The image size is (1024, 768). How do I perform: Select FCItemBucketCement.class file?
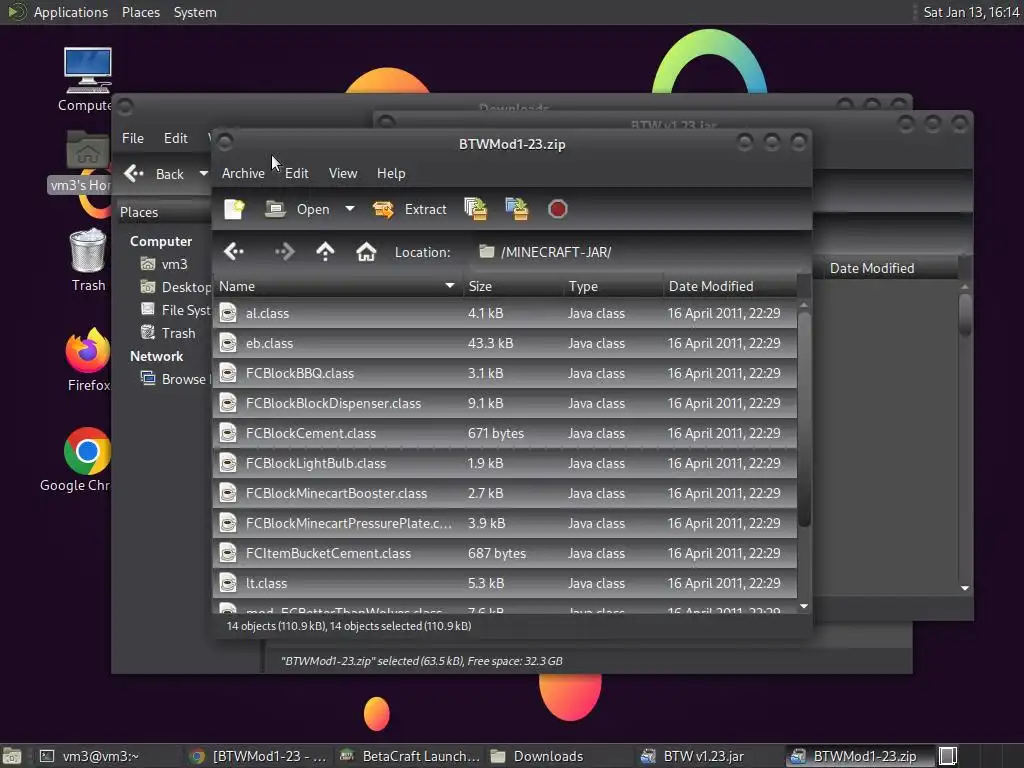pyautogui.click(x=505, y=554)
